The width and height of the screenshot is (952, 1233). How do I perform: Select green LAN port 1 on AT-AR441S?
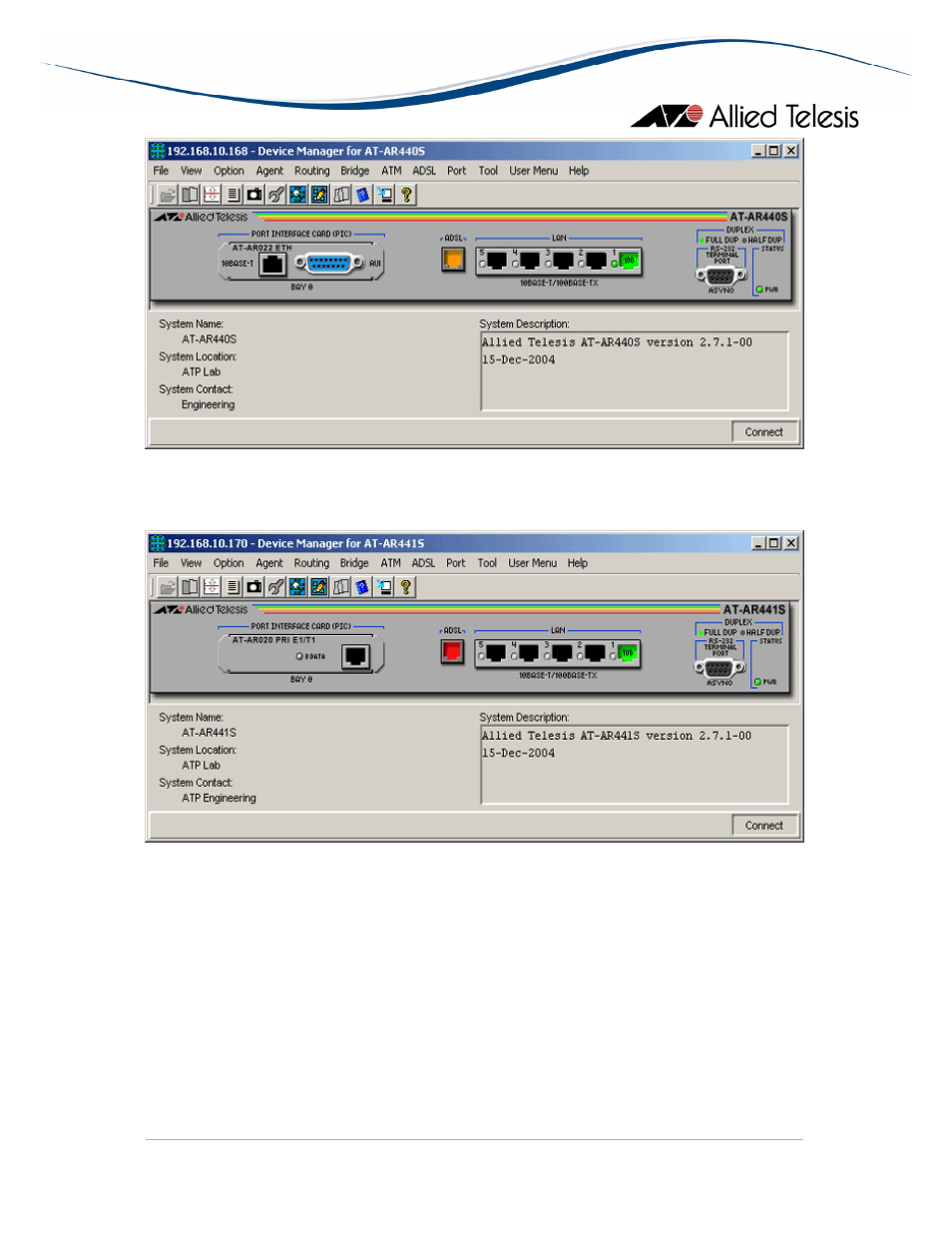(627, 653)
